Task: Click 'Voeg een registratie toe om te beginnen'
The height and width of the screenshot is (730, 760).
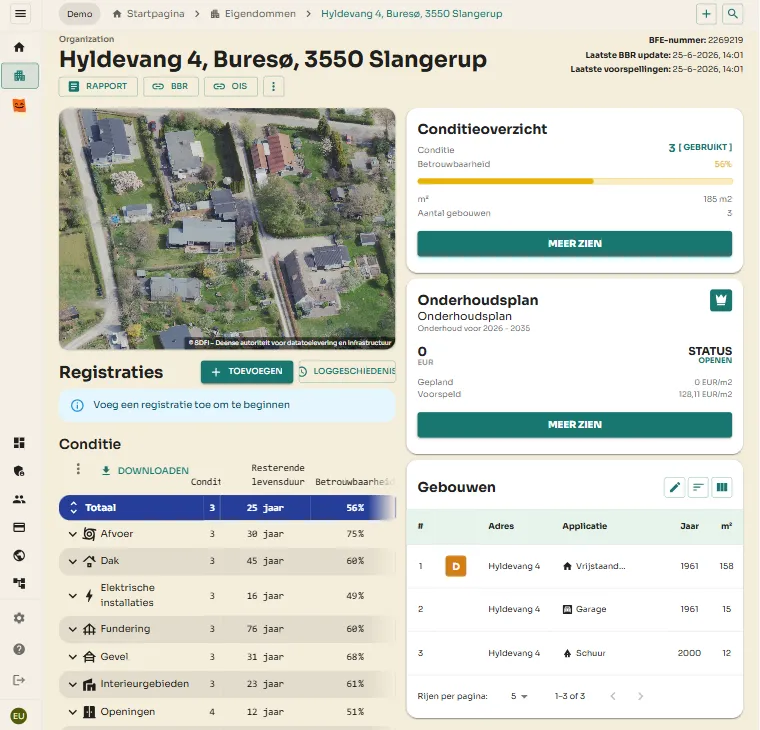Action: (x=191, y=405)
